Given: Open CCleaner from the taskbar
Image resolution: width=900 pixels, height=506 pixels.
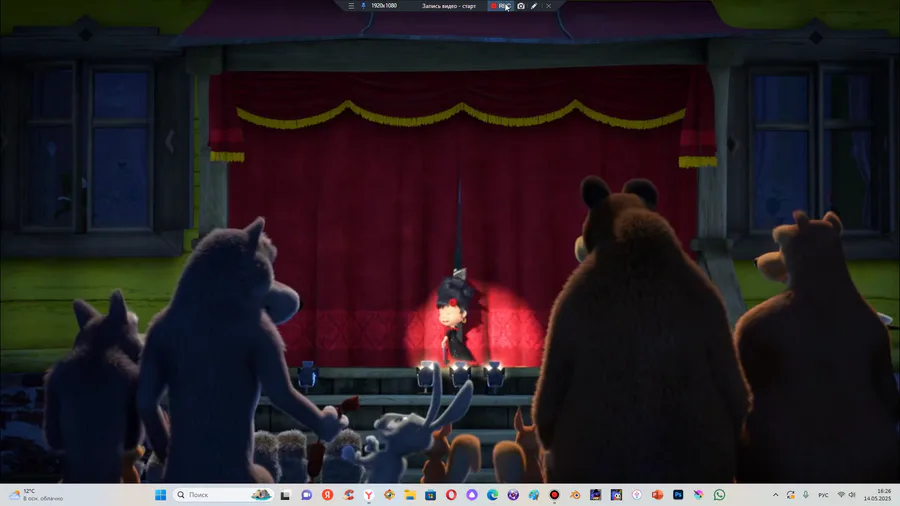Looking at the screenshot, I should click(348, 495).
